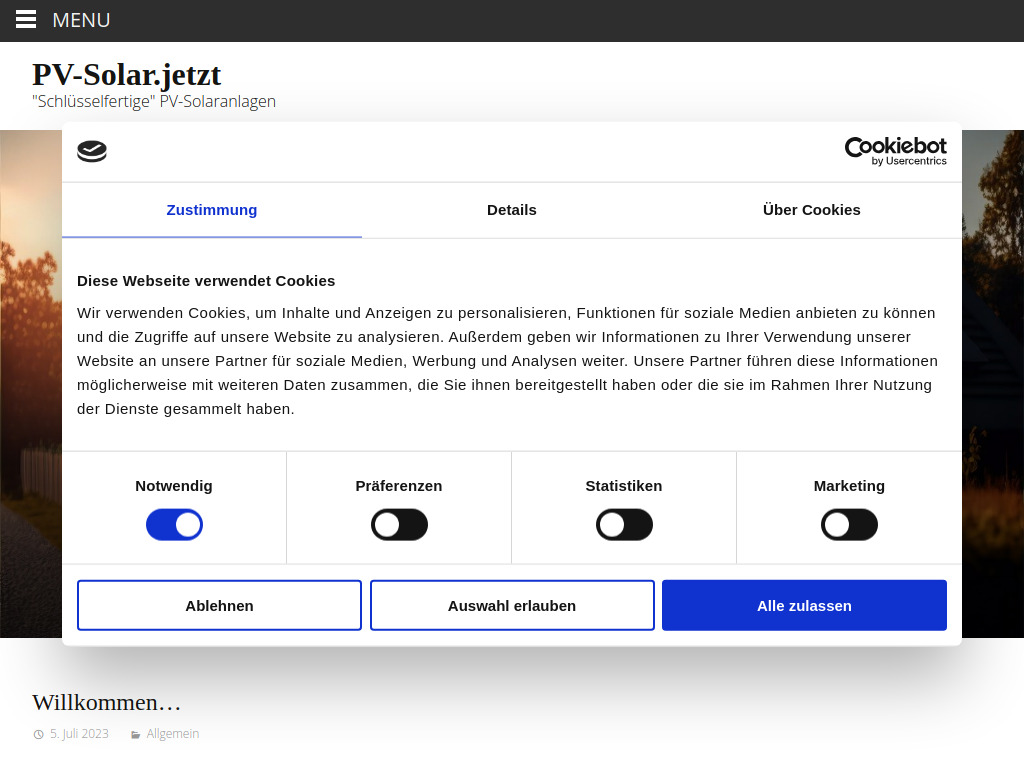Click the Cookiebot logo
Screen dimensions: 1024x768
[x=92, y=151]
